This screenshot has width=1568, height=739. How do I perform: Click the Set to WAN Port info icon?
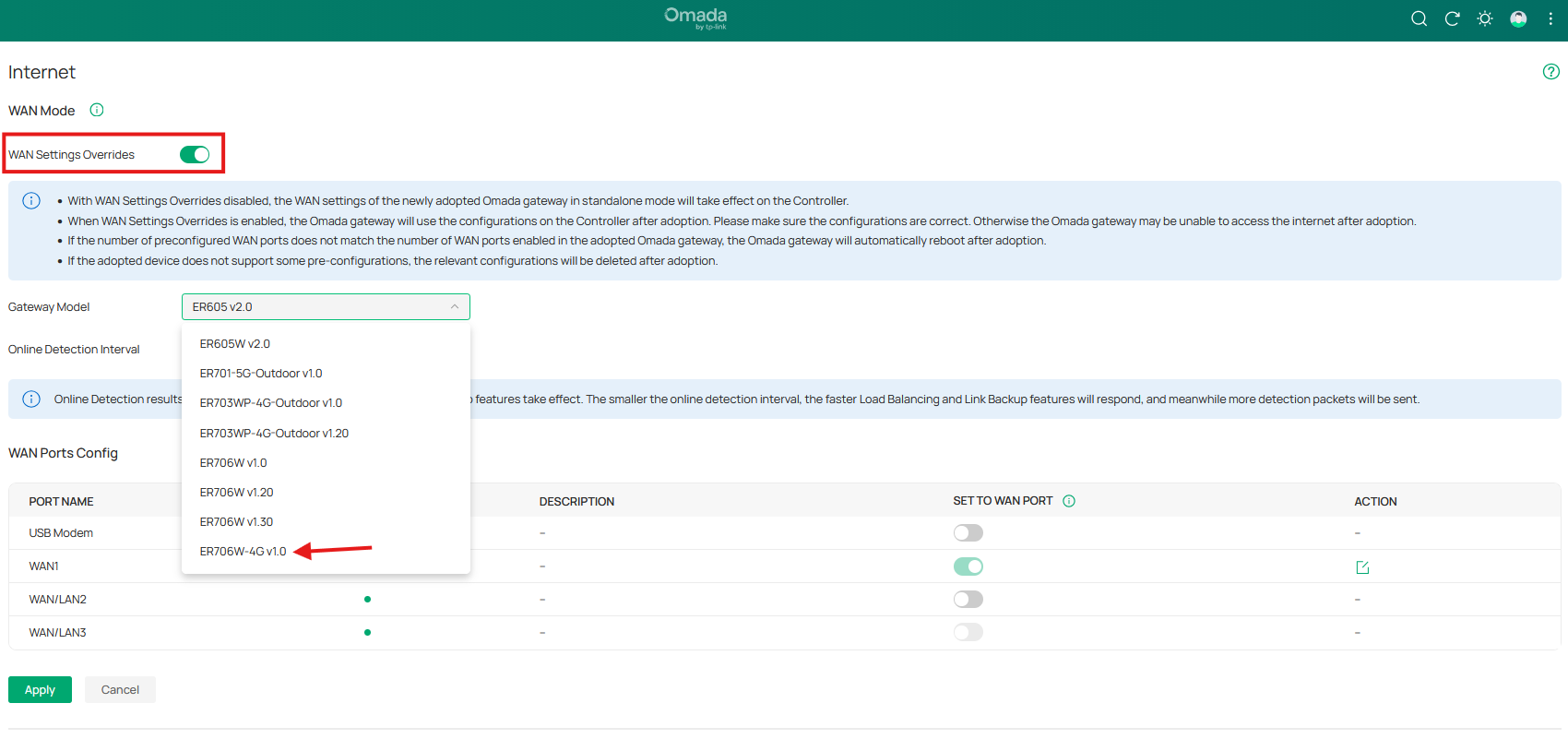point(1069,501)
